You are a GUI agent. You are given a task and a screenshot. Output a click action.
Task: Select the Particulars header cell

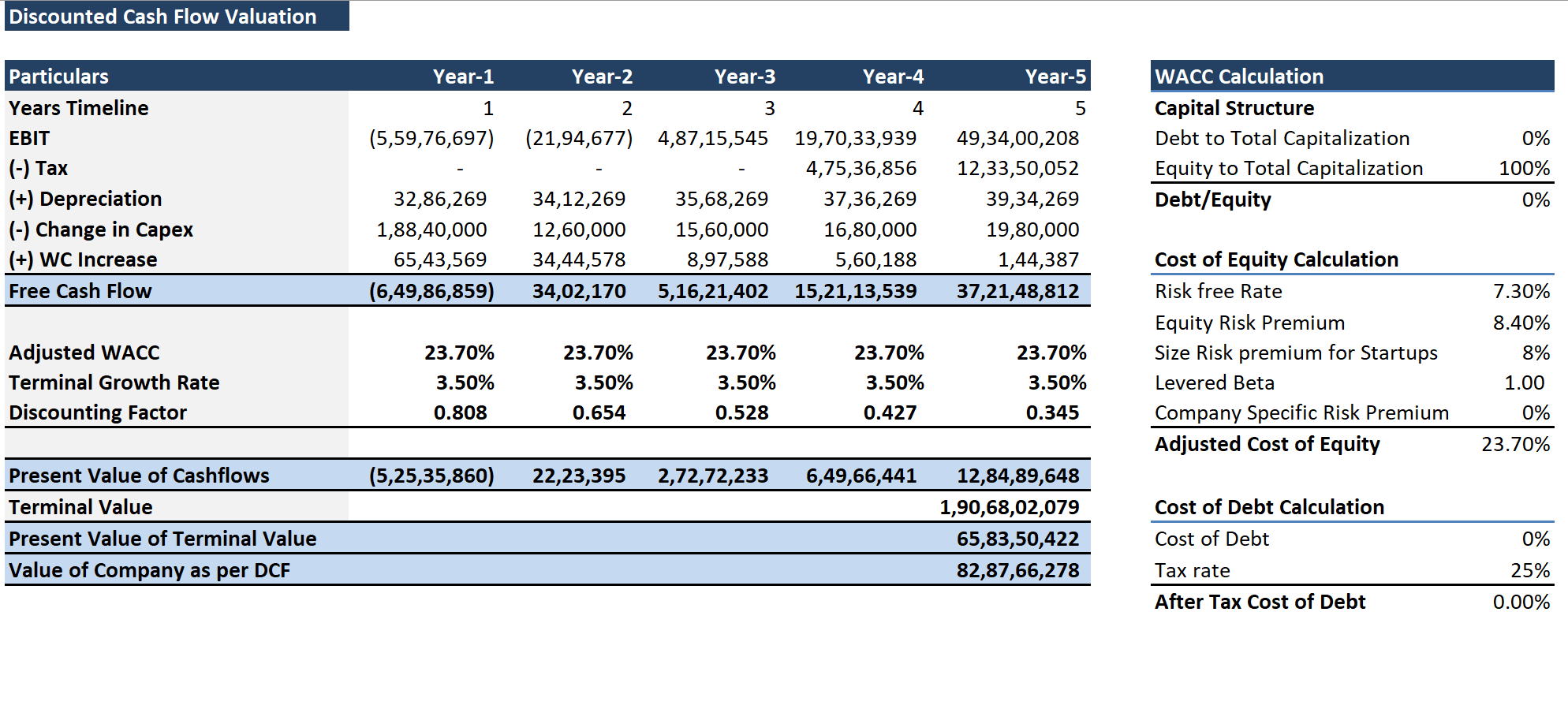[59, 76]
